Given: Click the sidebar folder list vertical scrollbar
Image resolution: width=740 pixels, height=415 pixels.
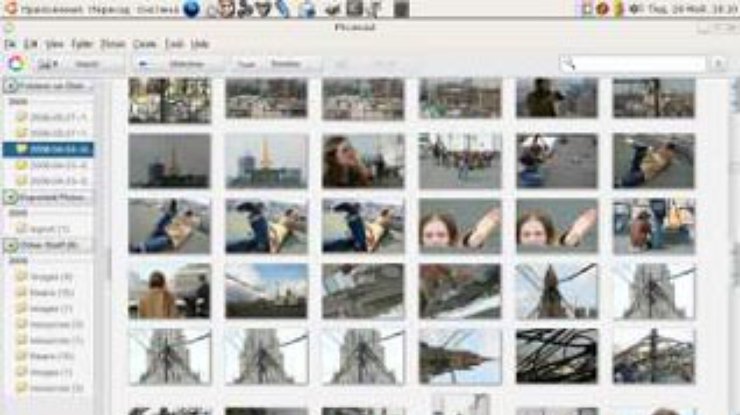Looking at the screenshot, I should coord(109,264).
